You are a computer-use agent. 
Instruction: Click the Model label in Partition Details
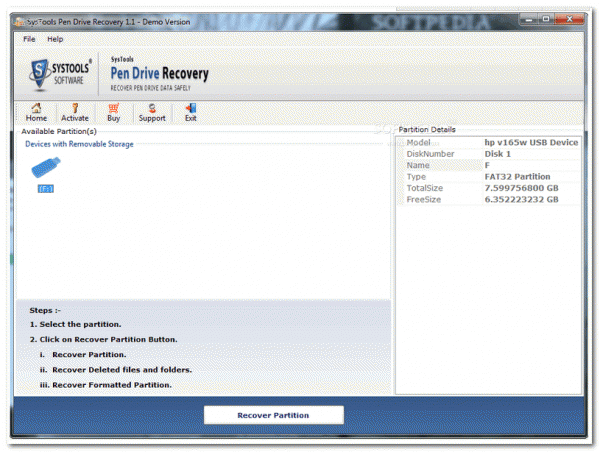[418, 142]
